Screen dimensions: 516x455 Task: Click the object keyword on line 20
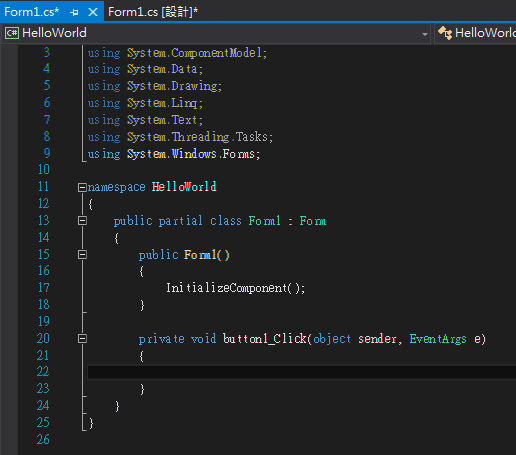coord(332,339)
